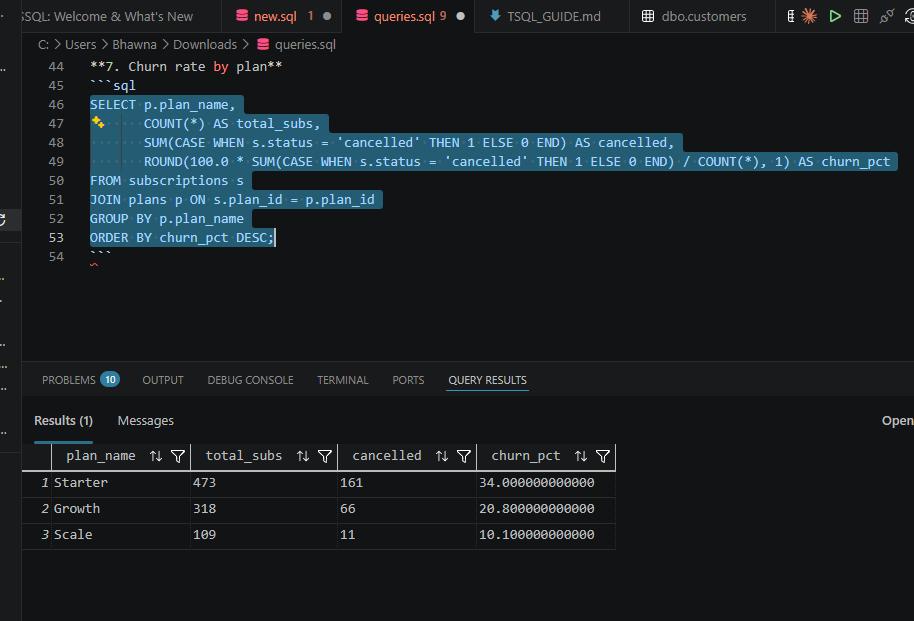Sort the plan_name column
This screenshot has width=914, height=621.
pos(156,456)
